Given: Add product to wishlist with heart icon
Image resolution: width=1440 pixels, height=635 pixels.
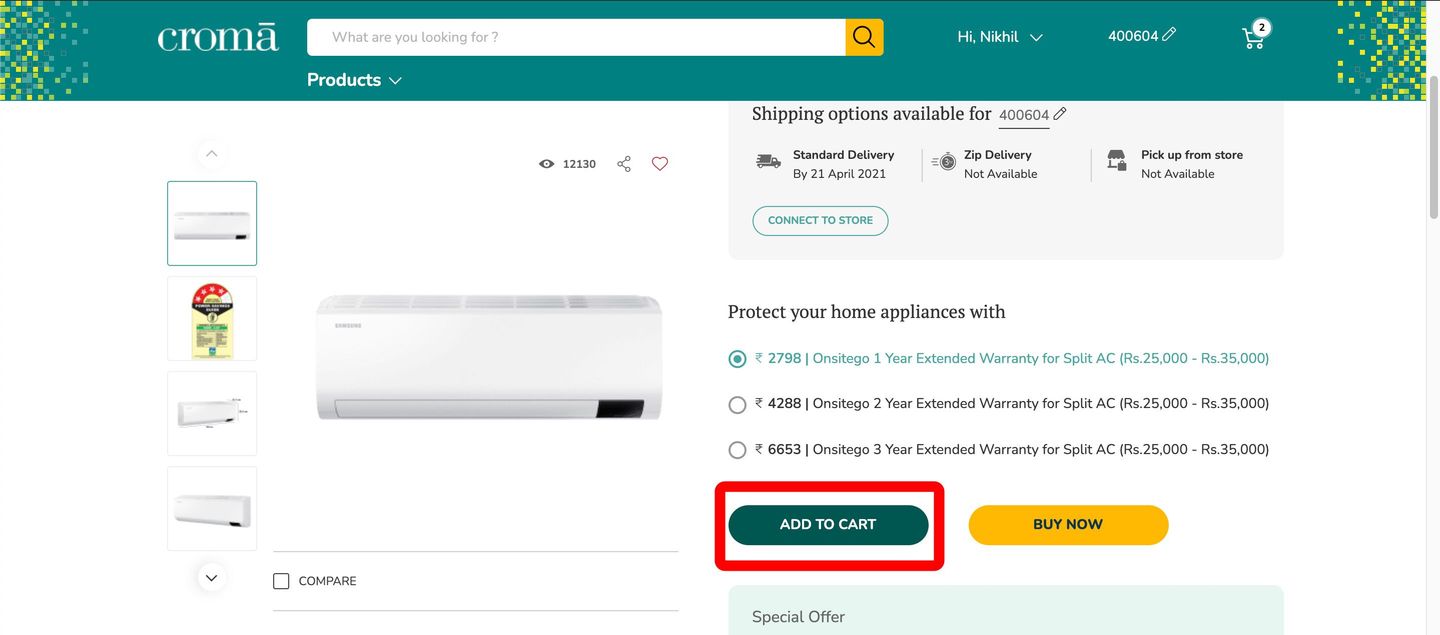Looking at the screenshot, I should (x=660, y=164).
